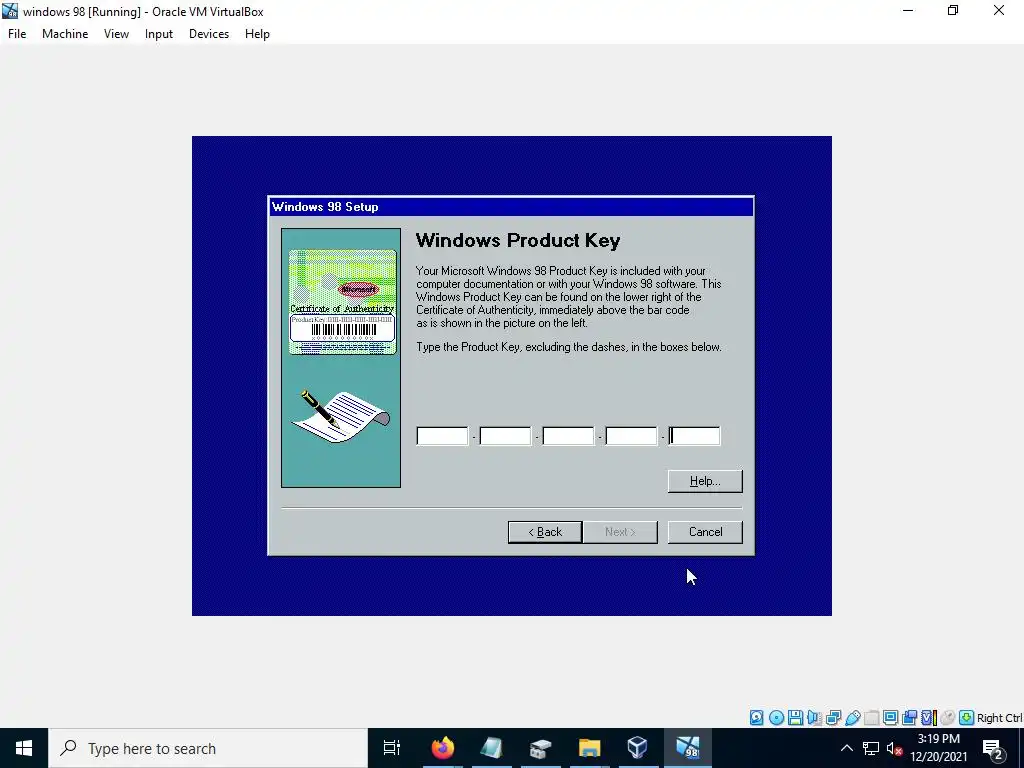Launch Firefox from the taskbar
The image size is (1024, 768).
click(x=442, y=748)
